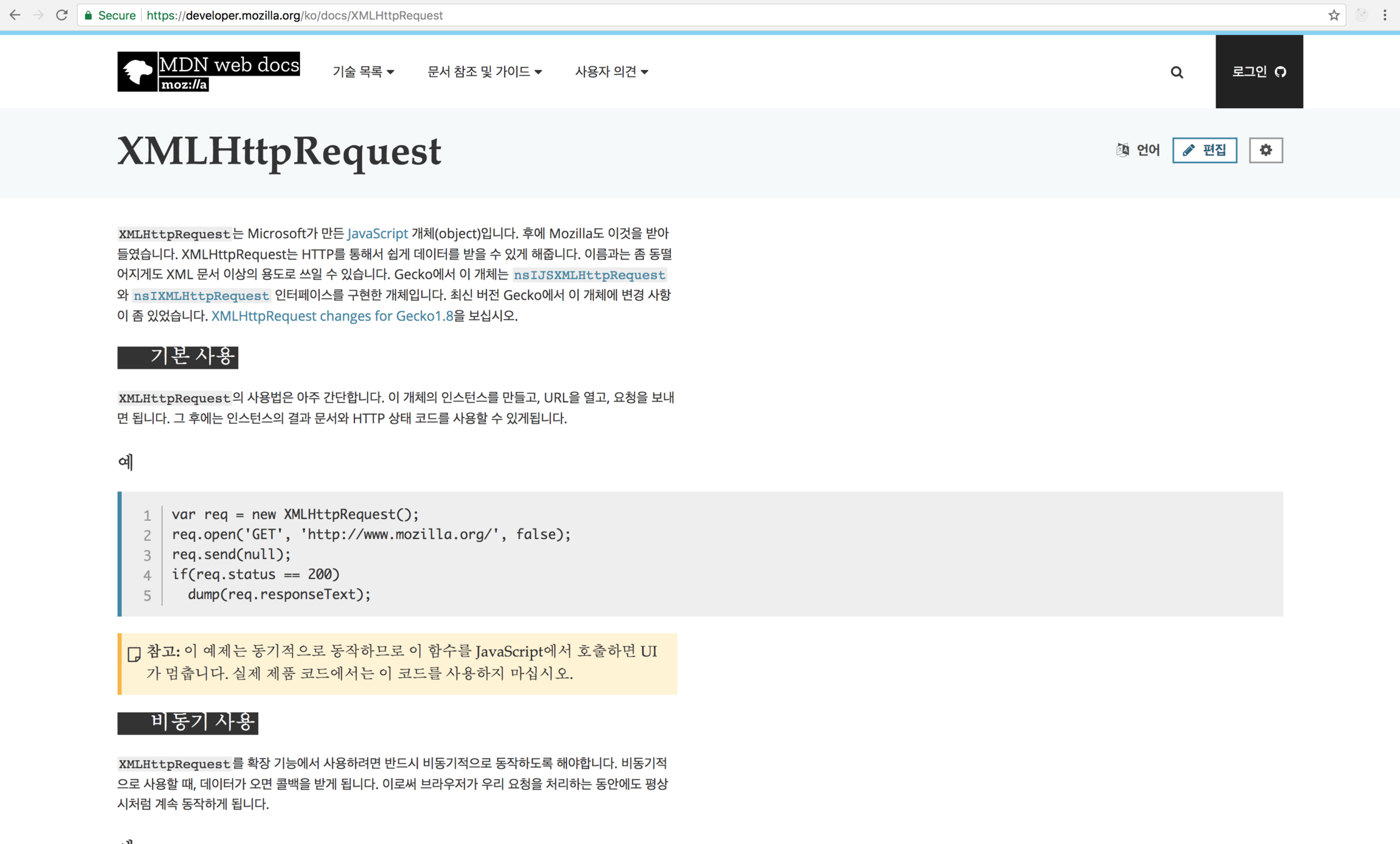Open the 언어 language selector
The height and width of the screenshot is (844, 1400).
1138,150
